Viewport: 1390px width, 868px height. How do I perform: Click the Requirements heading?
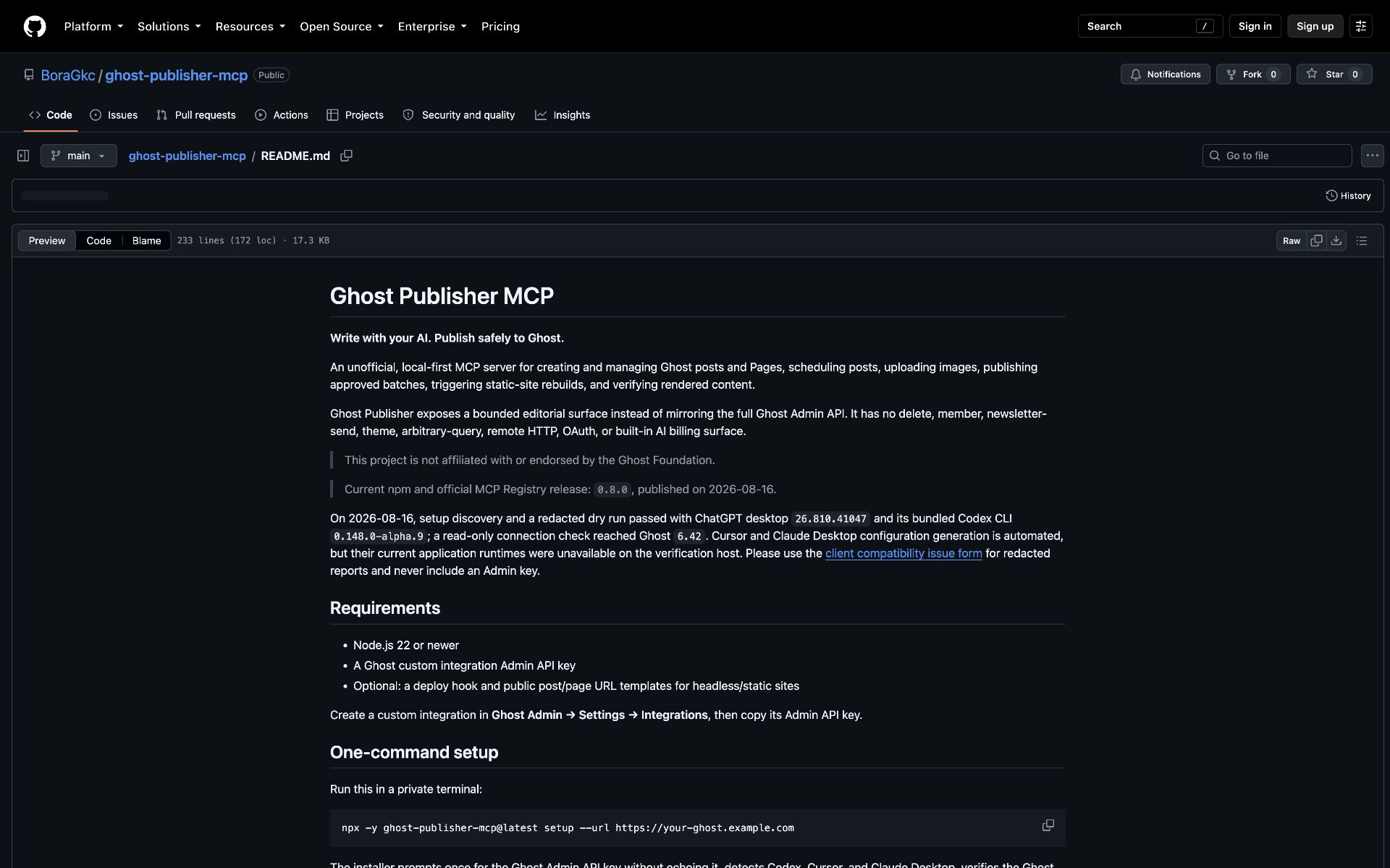(x=385, y=607)
